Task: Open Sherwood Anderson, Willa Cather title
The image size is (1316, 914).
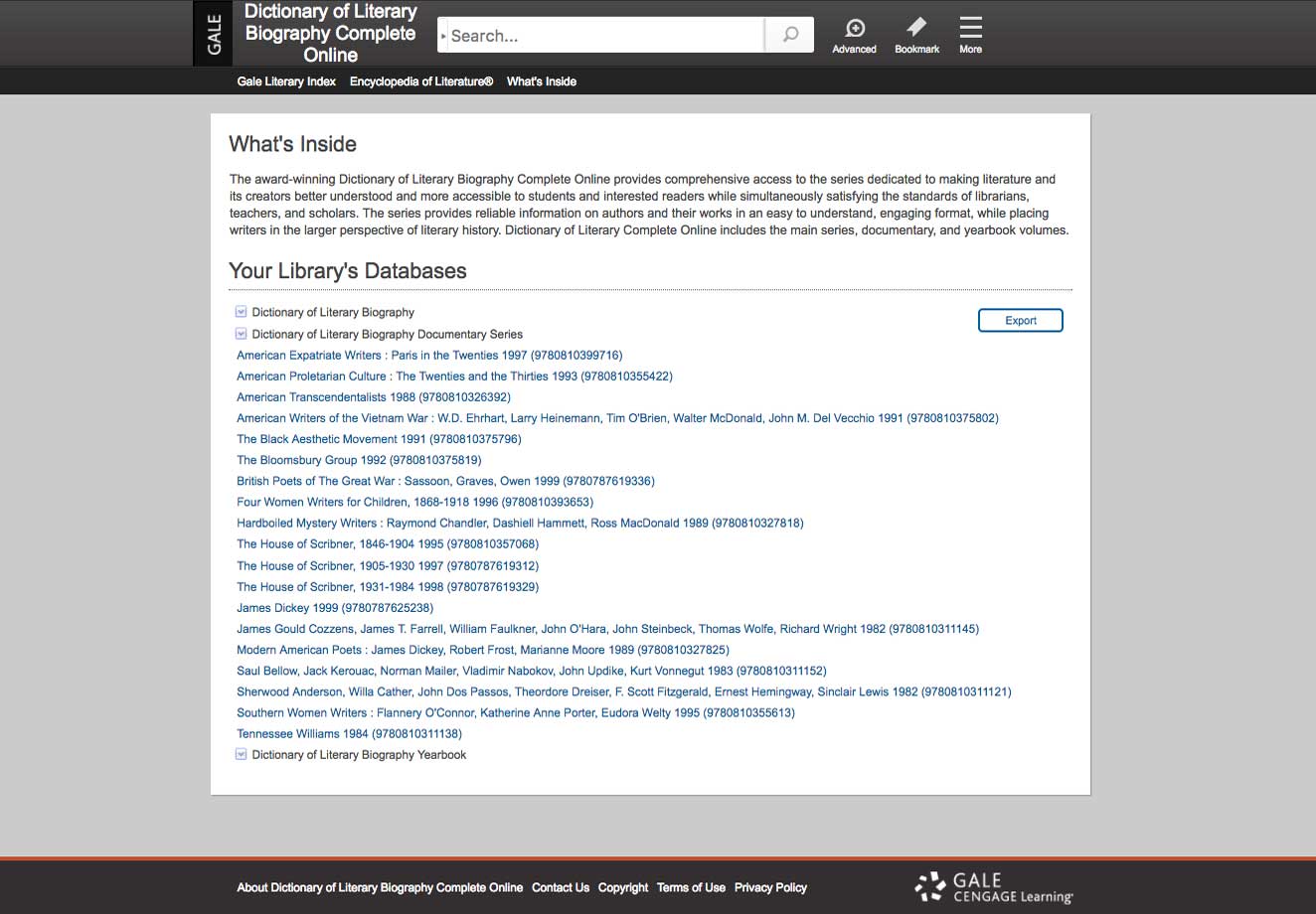Action: coord(624,691)
